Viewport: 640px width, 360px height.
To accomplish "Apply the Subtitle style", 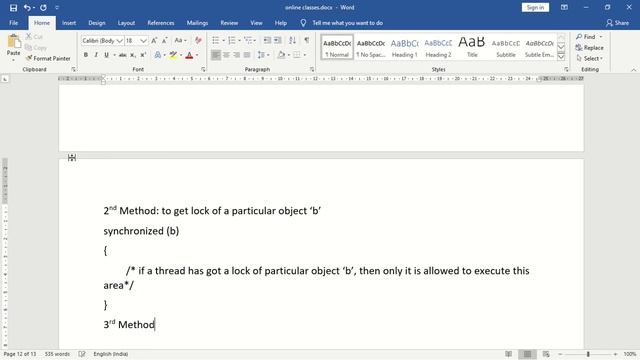I will click(x=506, y=47).
